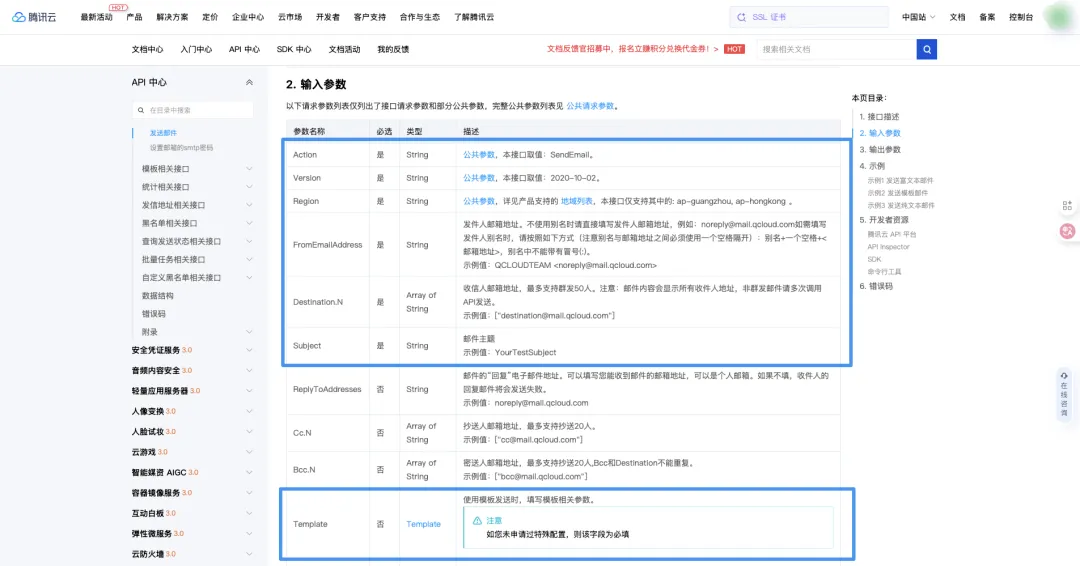Select 设置邮箱的smtp密码 in sidebar
Screen dimensions: 1080x566
181,148
